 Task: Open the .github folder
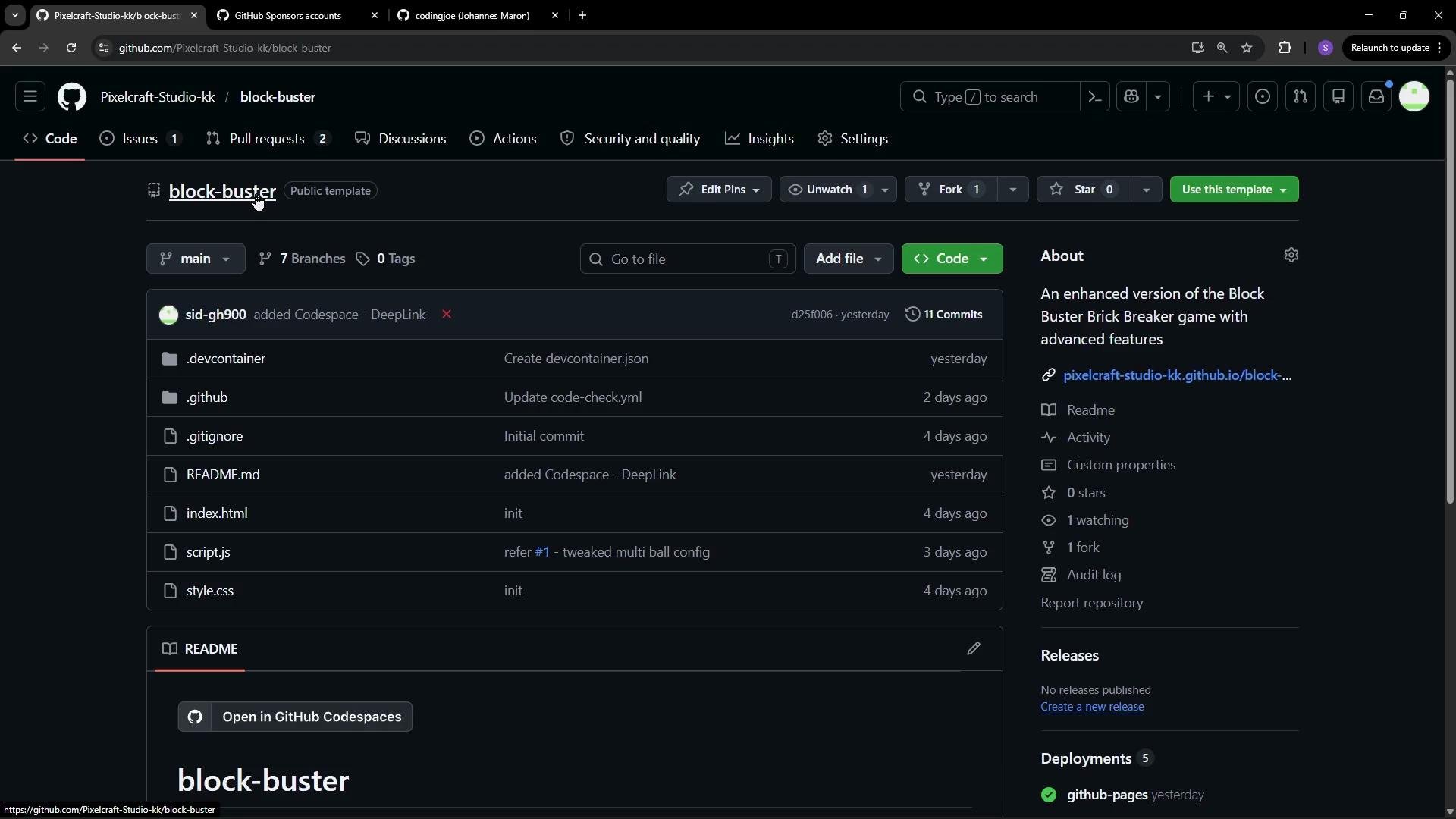click(207, 397)
